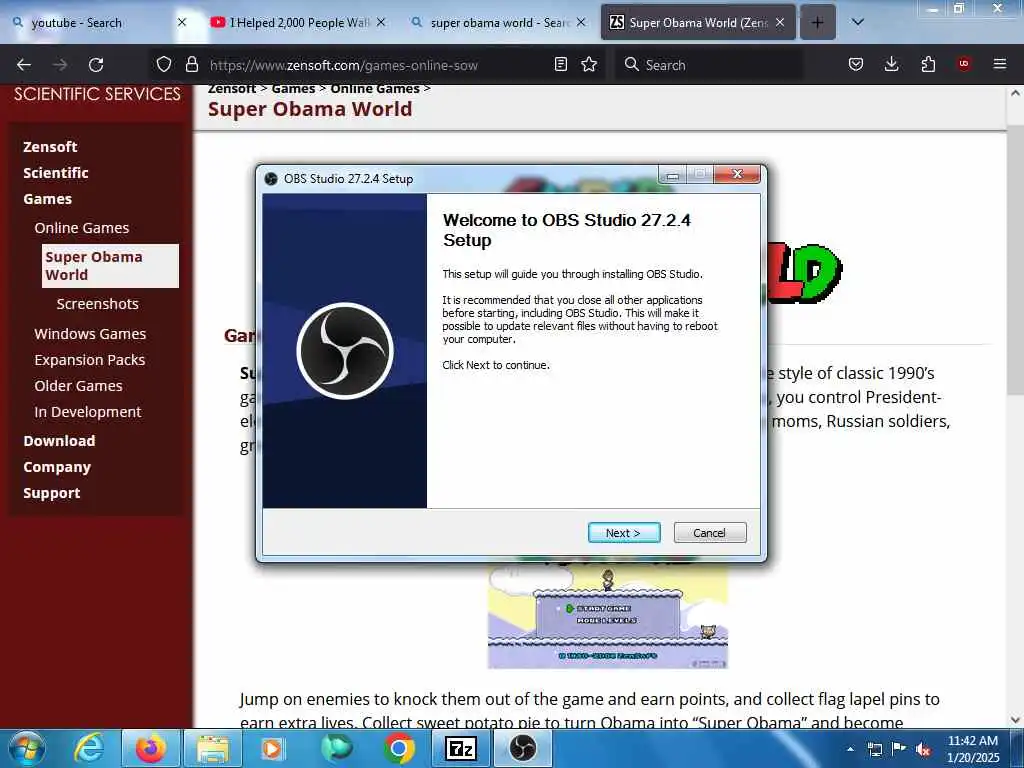Screen dimensions: 1024x768
Task: Open 7-Zip from the taskbar
Action: click(460, 748)
